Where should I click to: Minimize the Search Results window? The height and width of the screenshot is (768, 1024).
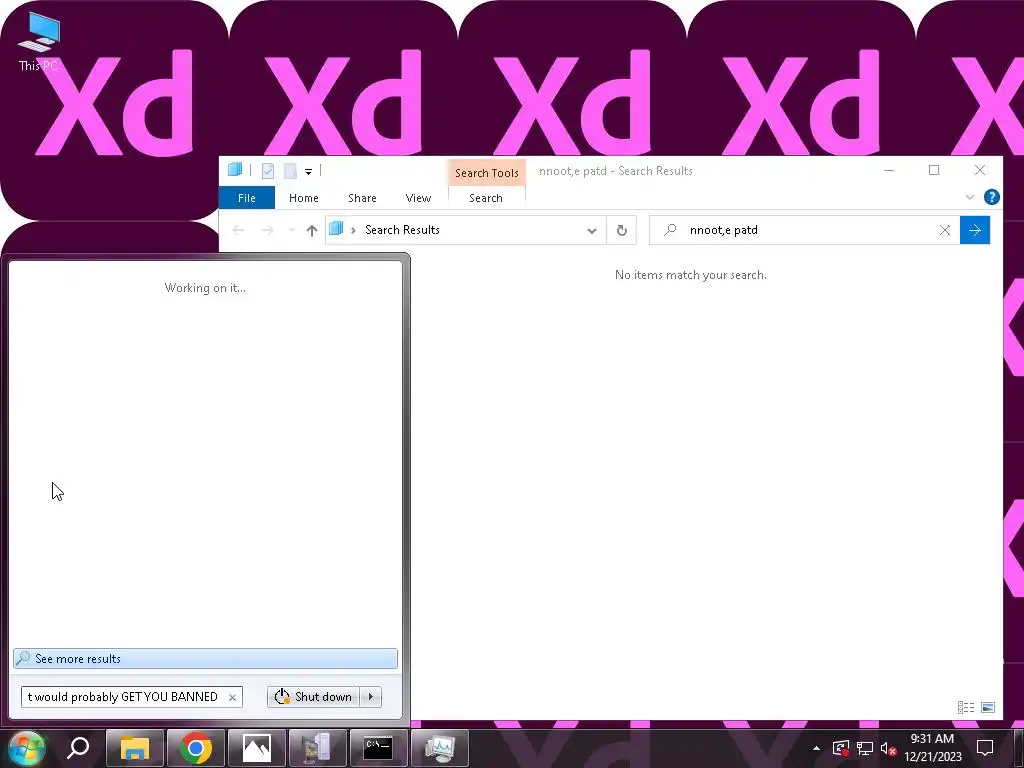point(889,170)
